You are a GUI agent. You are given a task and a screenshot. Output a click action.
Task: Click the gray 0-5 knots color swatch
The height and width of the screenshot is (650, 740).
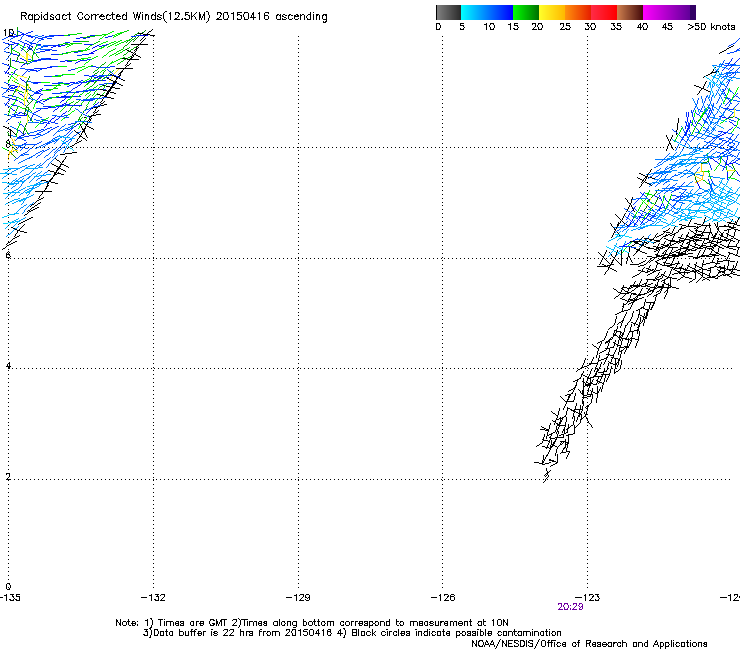click(448, 12)
